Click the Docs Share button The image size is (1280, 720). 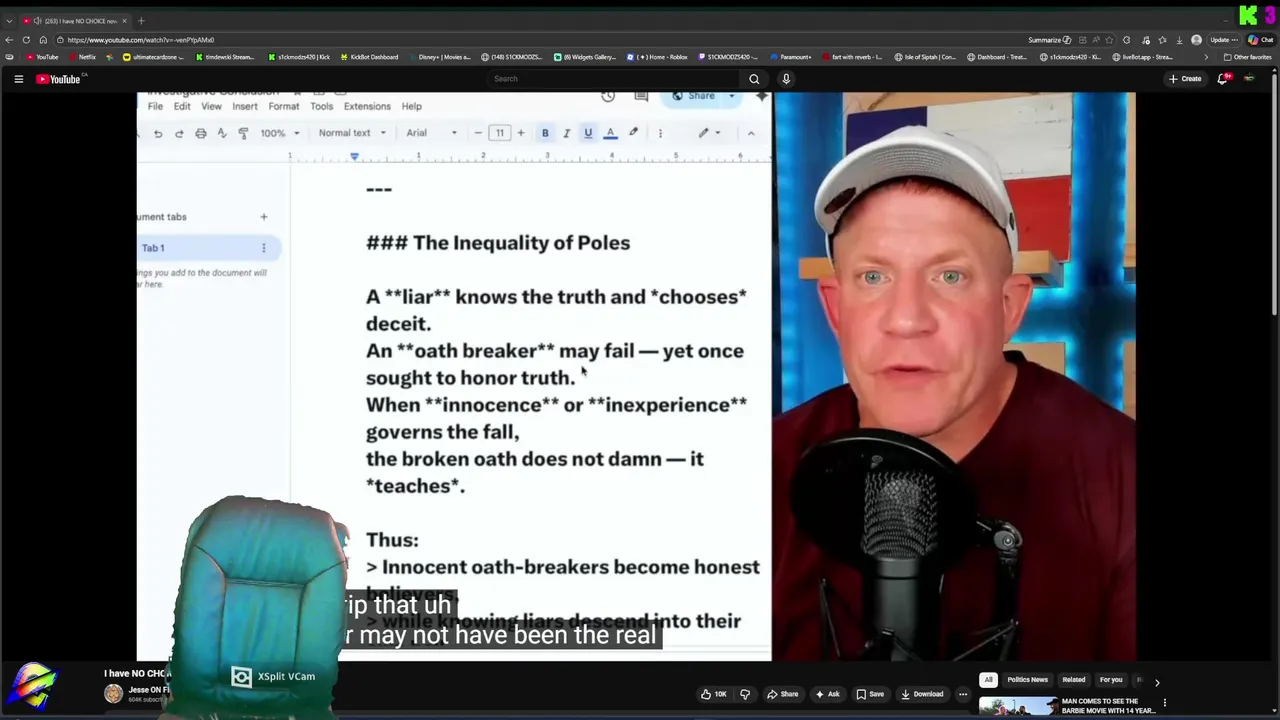[694, 96]
